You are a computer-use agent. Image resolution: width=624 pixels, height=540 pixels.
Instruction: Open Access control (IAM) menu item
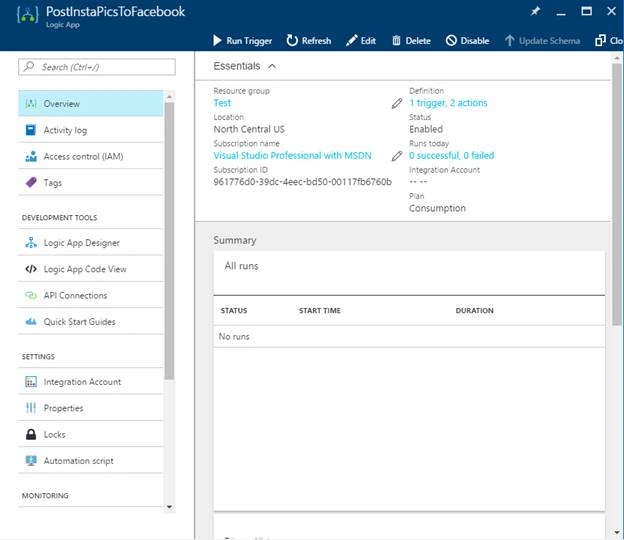coord(91,156)
